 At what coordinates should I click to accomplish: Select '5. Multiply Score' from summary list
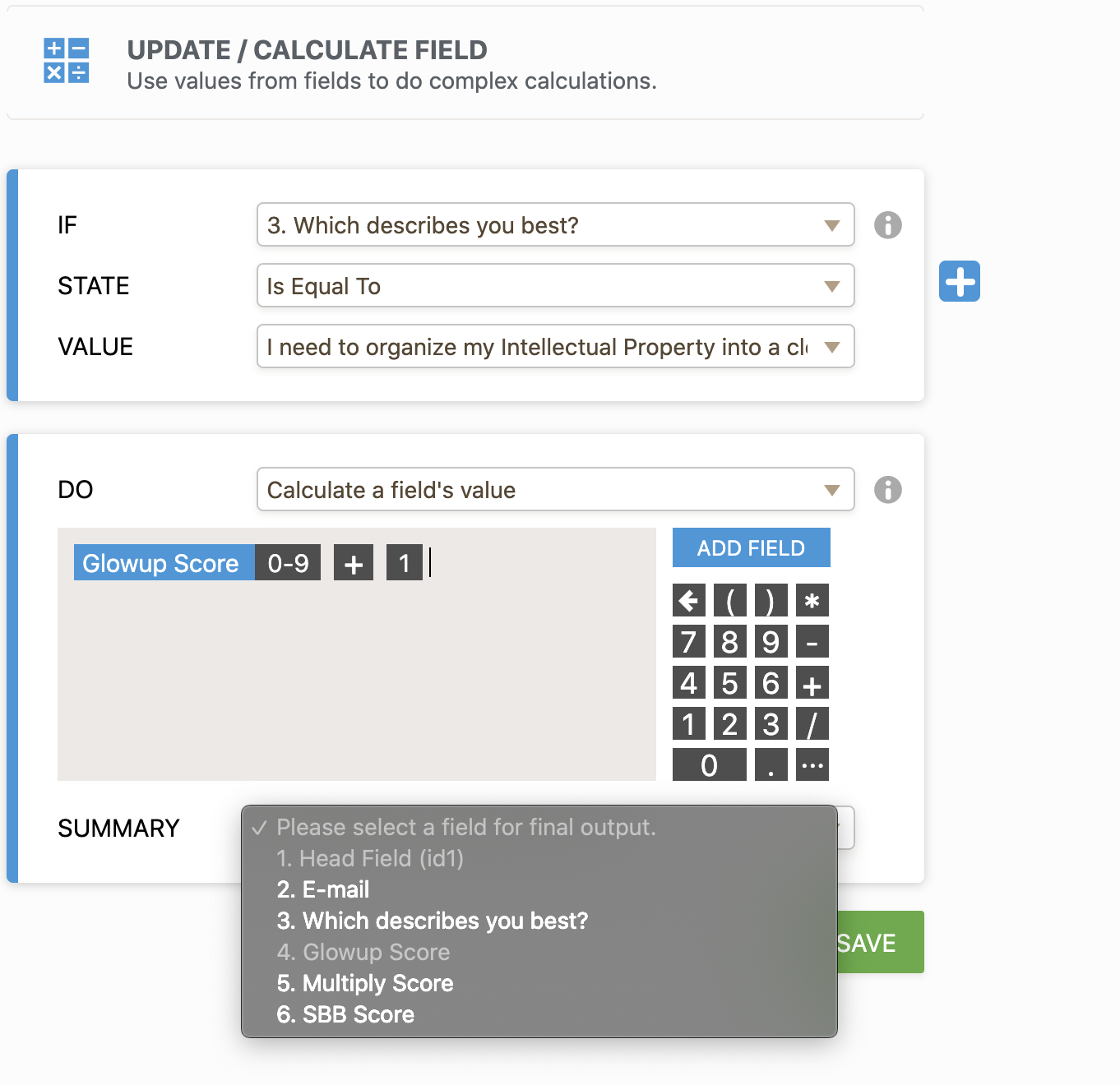(x=365, y=983)
